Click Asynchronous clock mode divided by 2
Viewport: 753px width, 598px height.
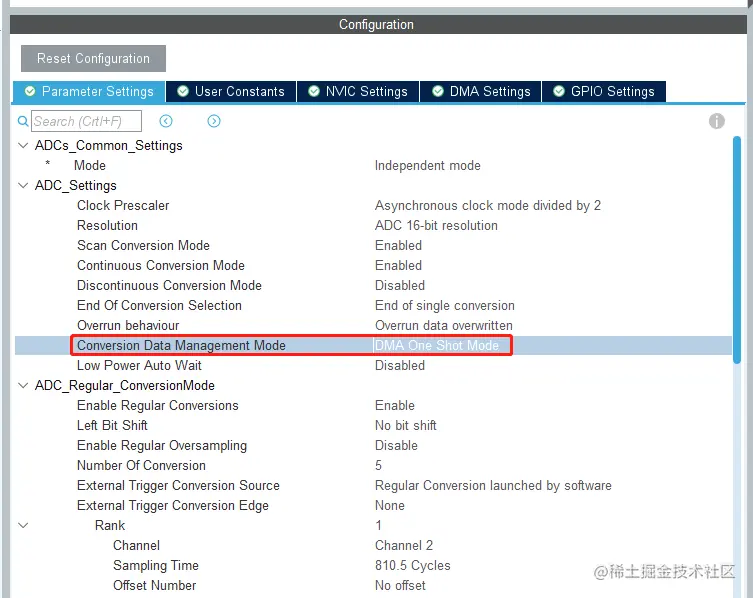pos(487,206)
